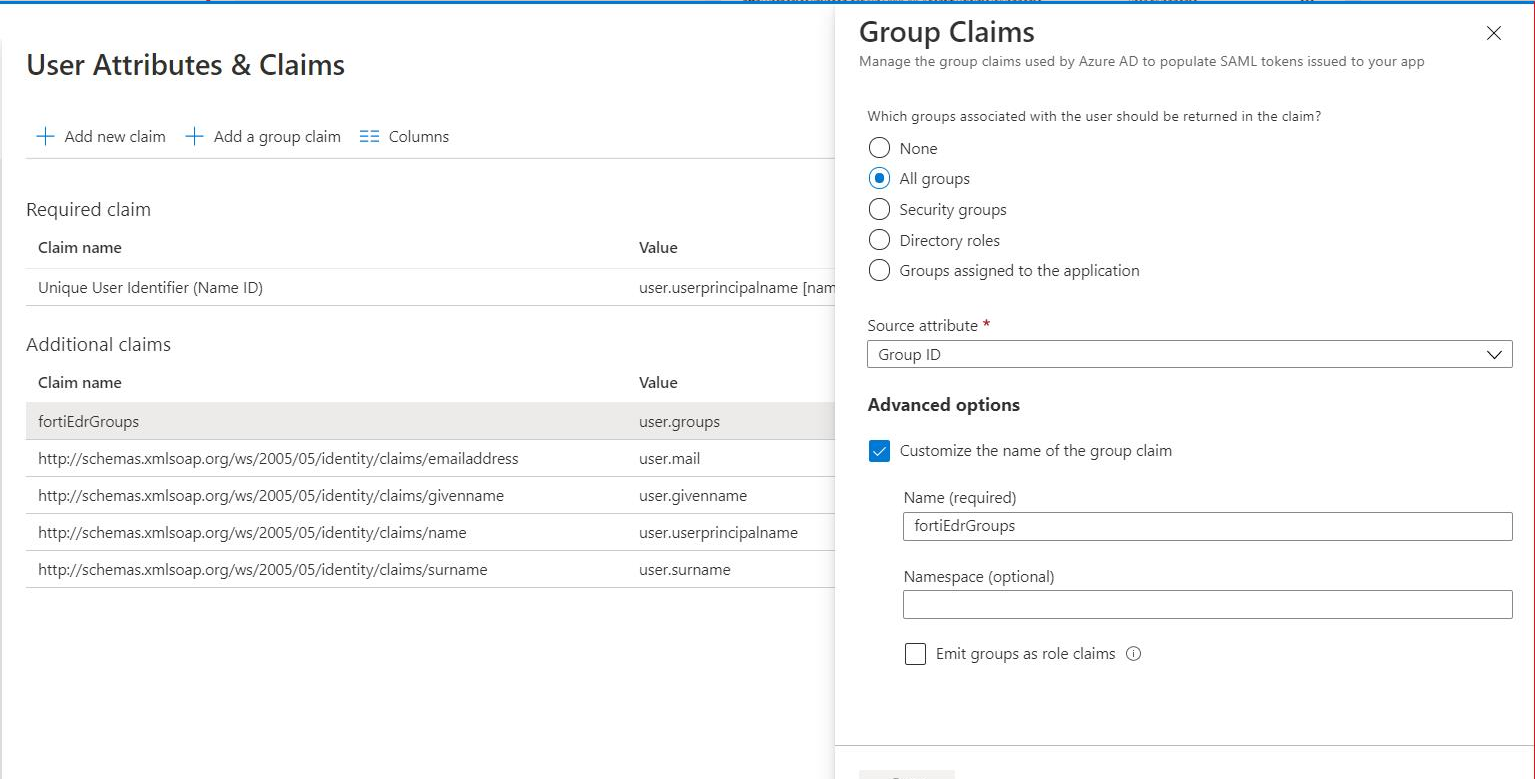Click the plus icon for Add new claim
Screen dimensions: 1535x779
[x=45, y=137]
